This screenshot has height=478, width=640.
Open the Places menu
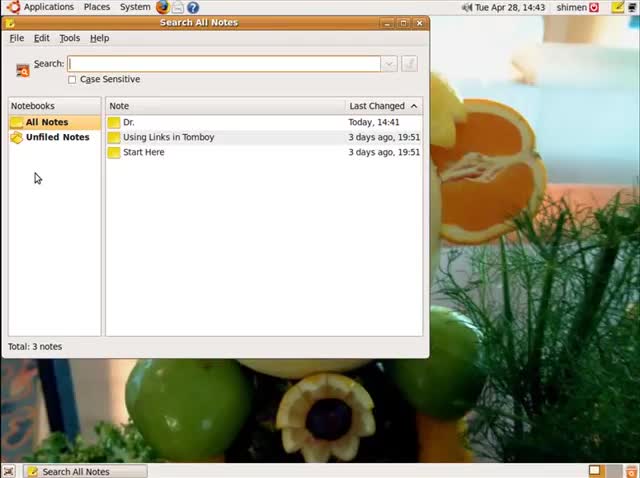click(x=97, y=7)
